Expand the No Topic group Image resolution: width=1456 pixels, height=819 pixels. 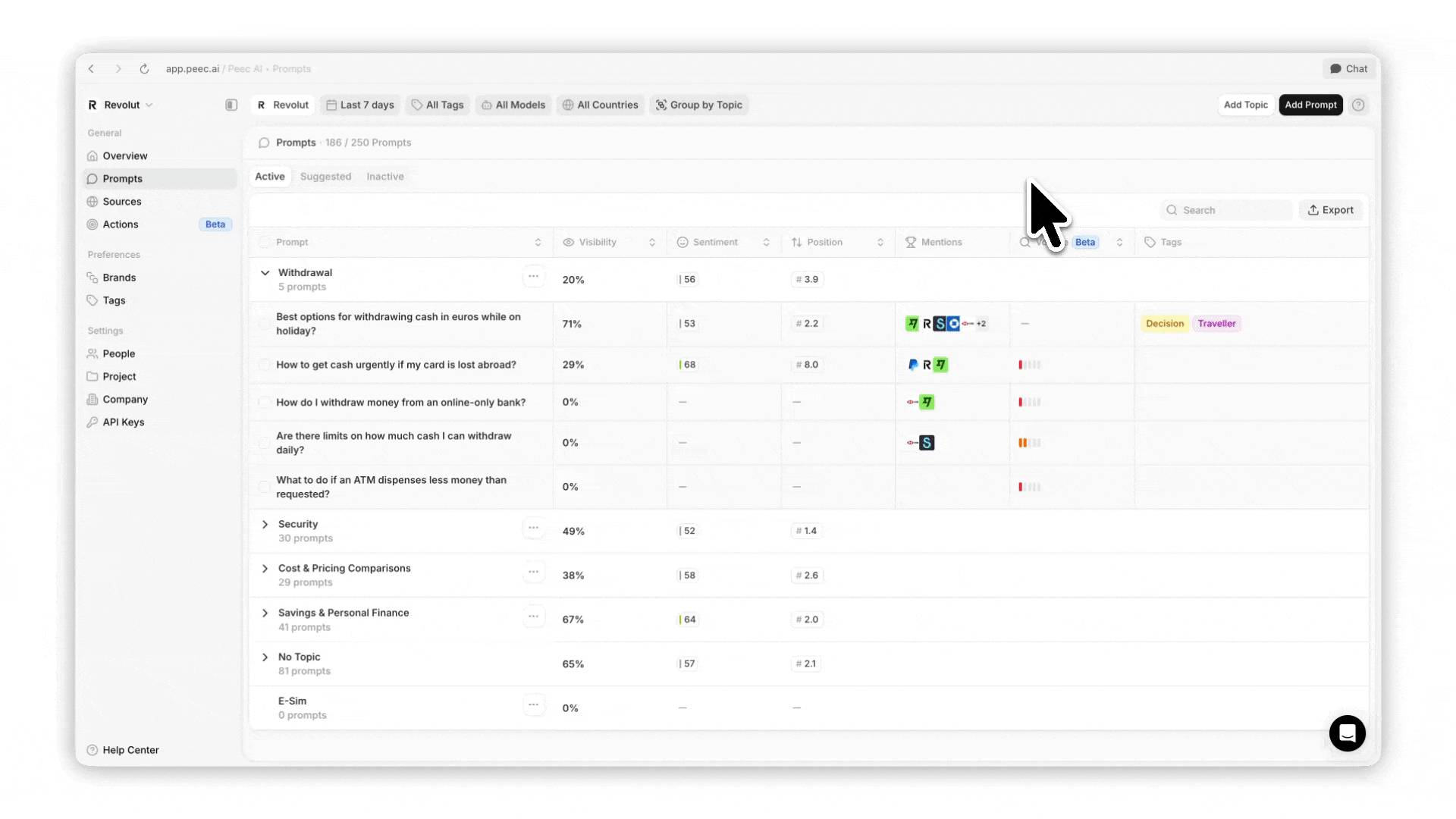[x=265, y=657]
